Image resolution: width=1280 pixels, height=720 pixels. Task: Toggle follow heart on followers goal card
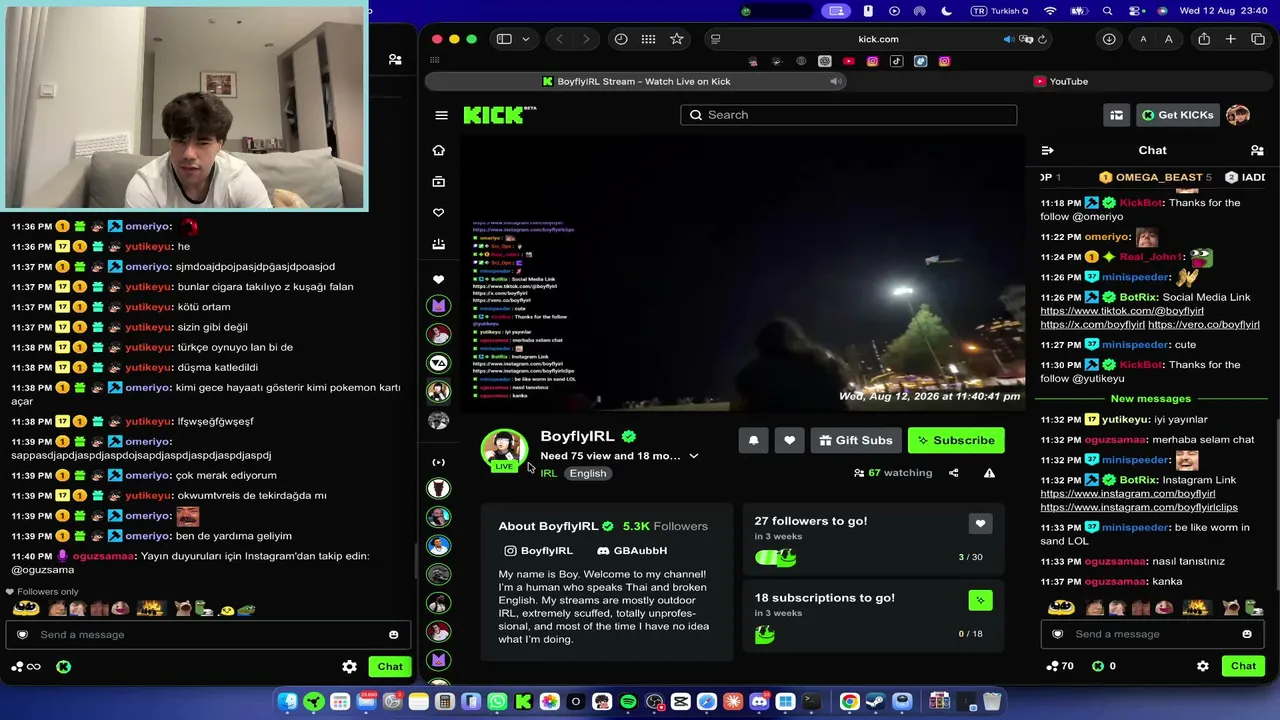(x=980, y=523)
